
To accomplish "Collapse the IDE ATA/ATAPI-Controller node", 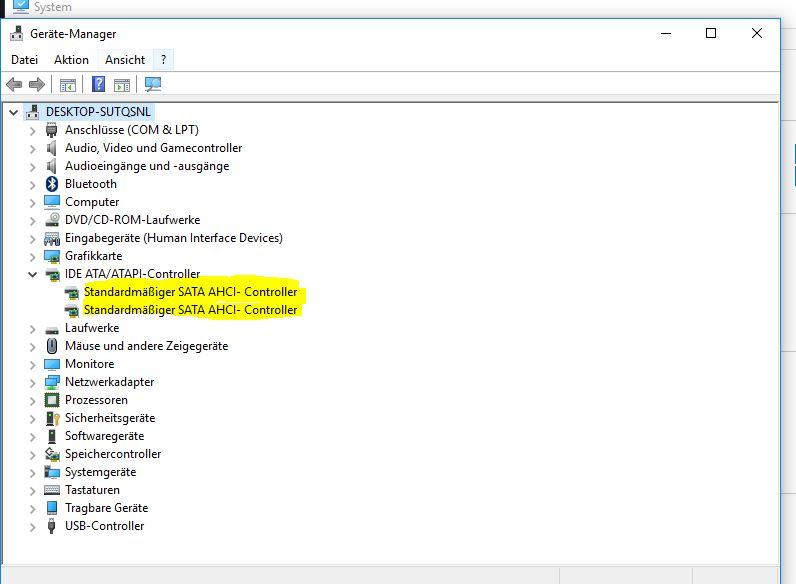I will tap(32, 274).
